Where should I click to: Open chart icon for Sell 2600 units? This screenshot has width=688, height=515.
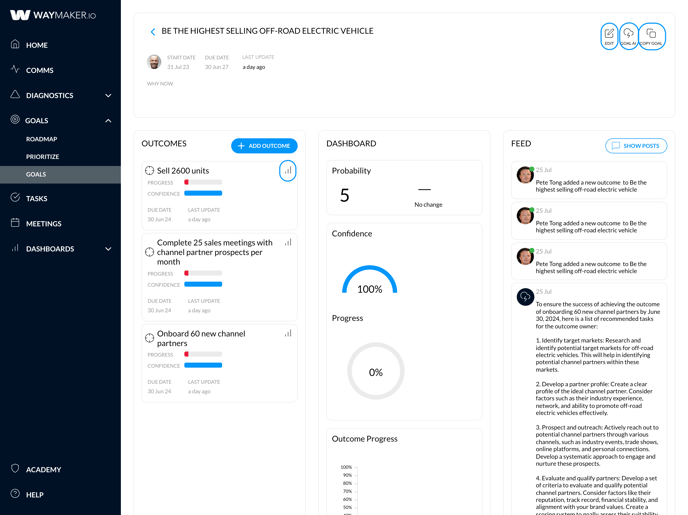(x=288, y=171)
